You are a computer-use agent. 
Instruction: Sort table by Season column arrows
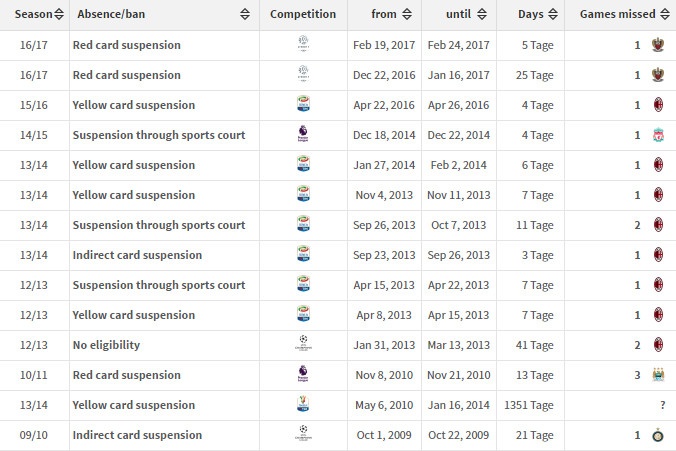(59, 15)
